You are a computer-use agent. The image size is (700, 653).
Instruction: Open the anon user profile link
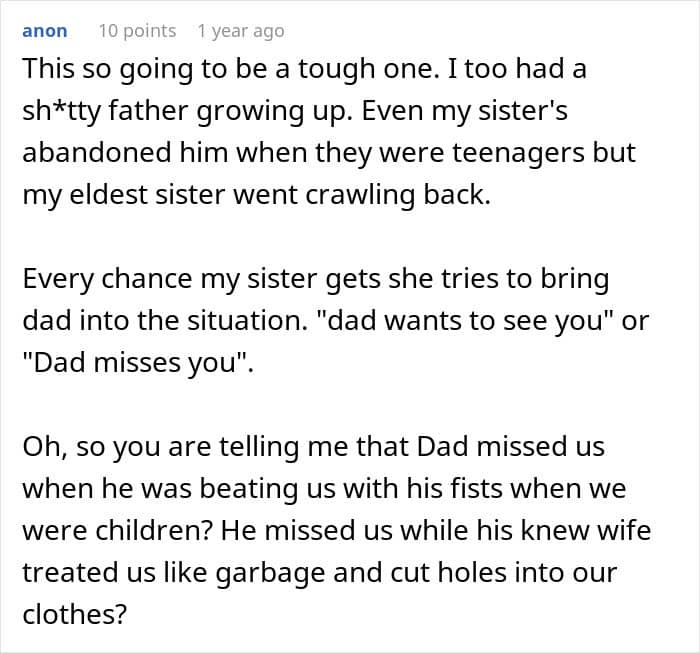(45, 31)
